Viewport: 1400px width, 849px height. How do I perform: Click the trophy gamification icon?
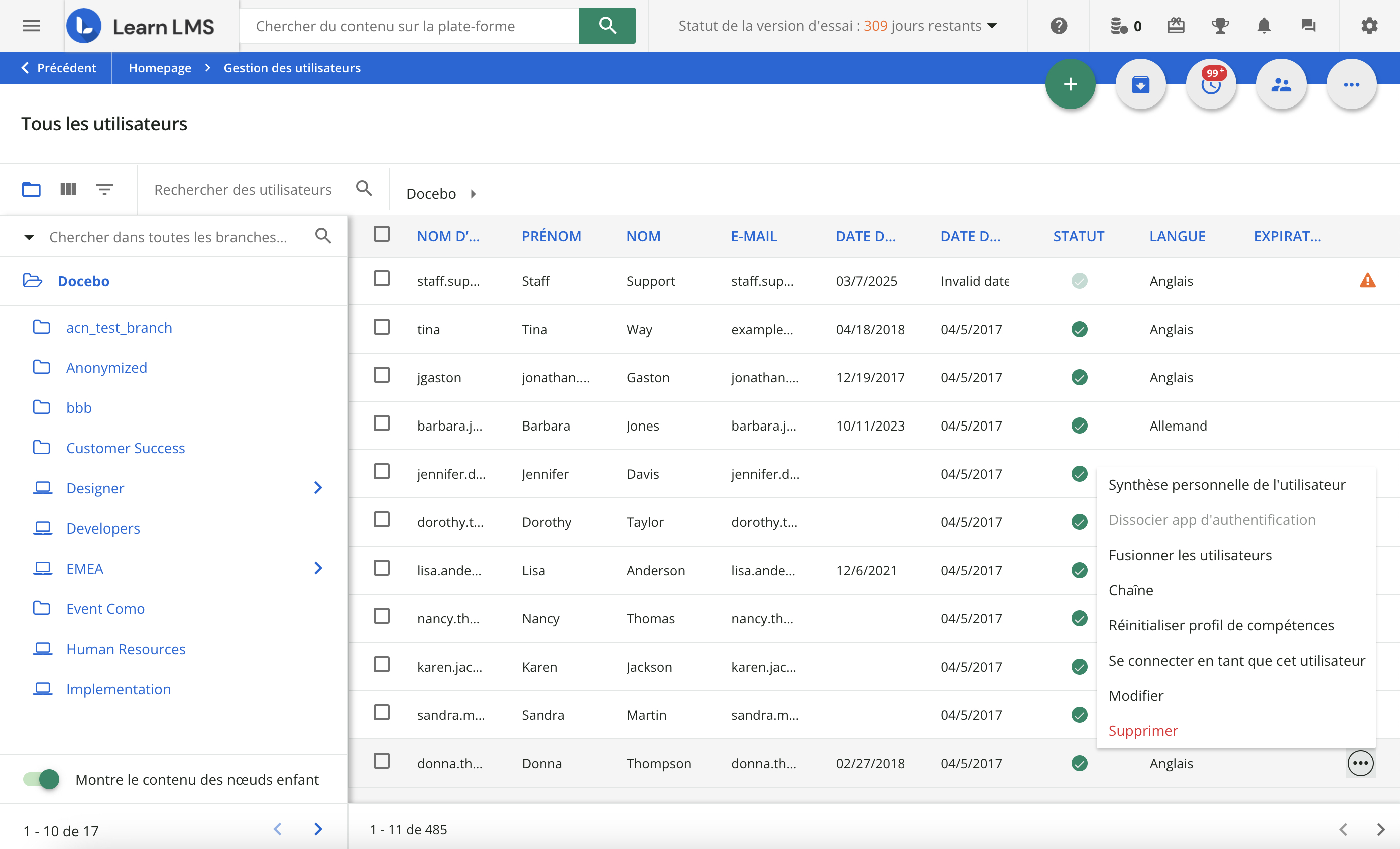pos(1219,26)
